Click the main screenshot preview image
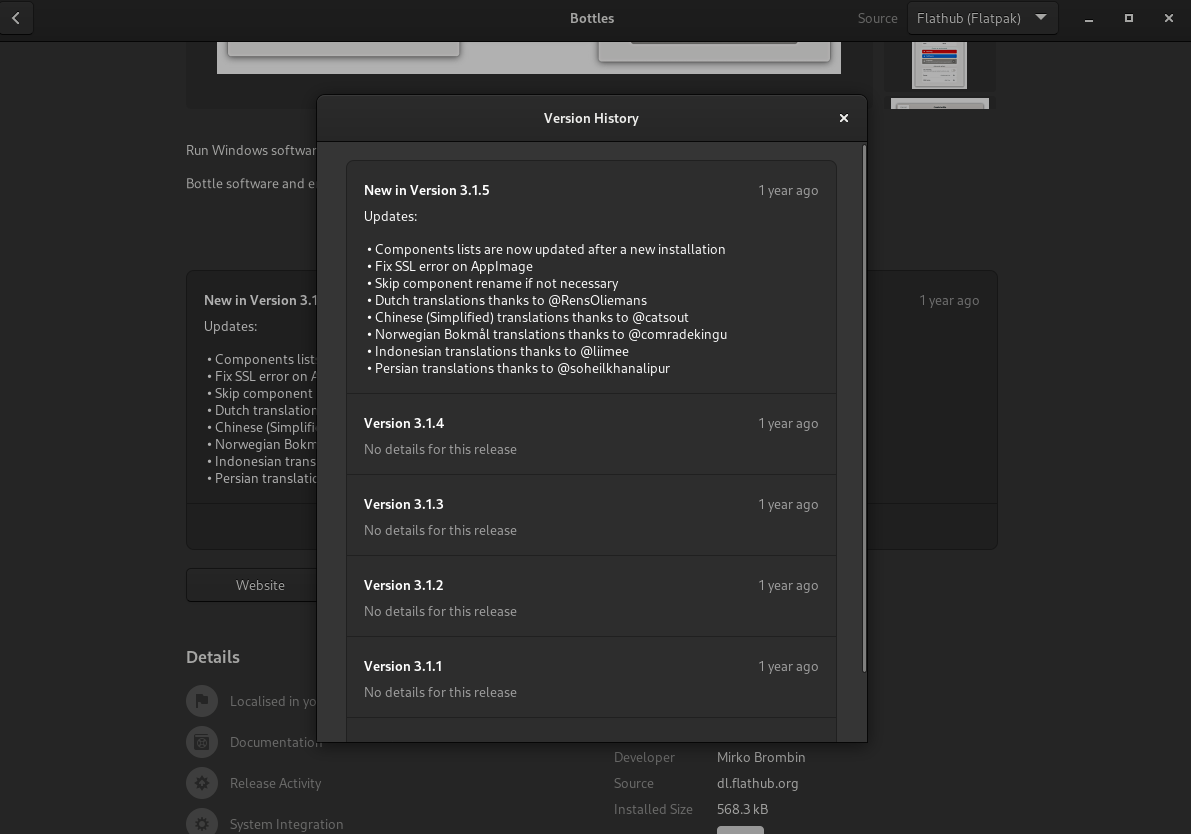 click(529, 58)
